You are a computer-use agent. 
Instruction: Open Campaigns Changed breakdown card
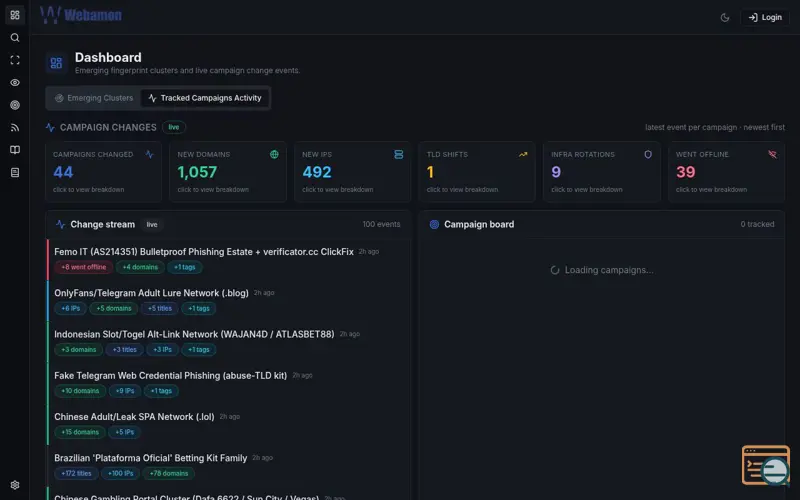point(103,172)
